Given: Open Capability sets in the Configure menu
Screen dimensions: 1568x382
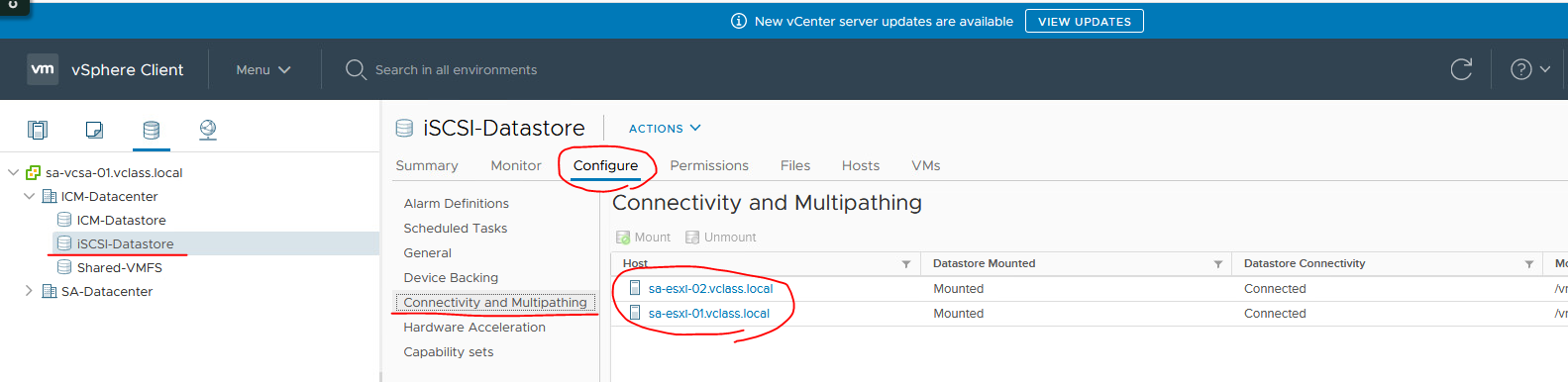Looking at the screenshot, I should pyautogui.click(x=448, y=351).
